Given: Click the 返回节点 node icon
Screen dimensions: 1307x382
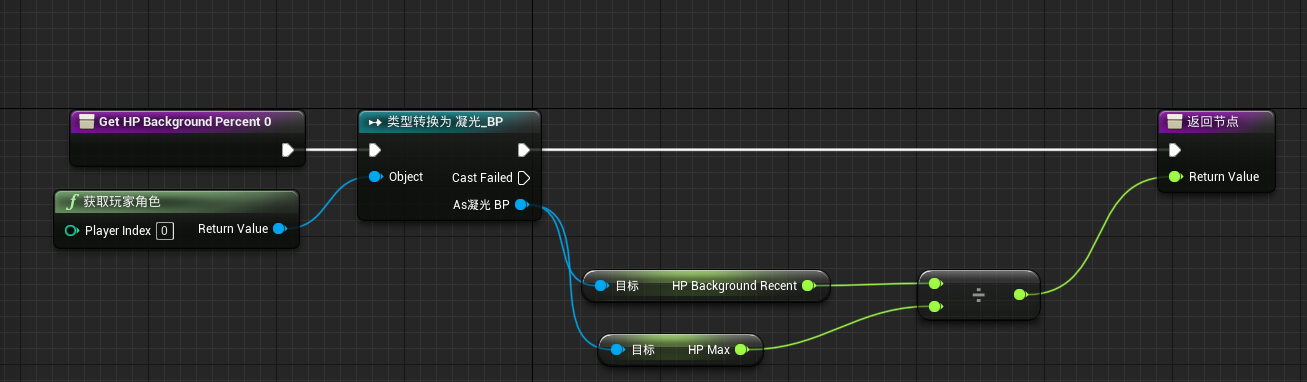Looking at the screenshot, I should tap(1175, 121).
